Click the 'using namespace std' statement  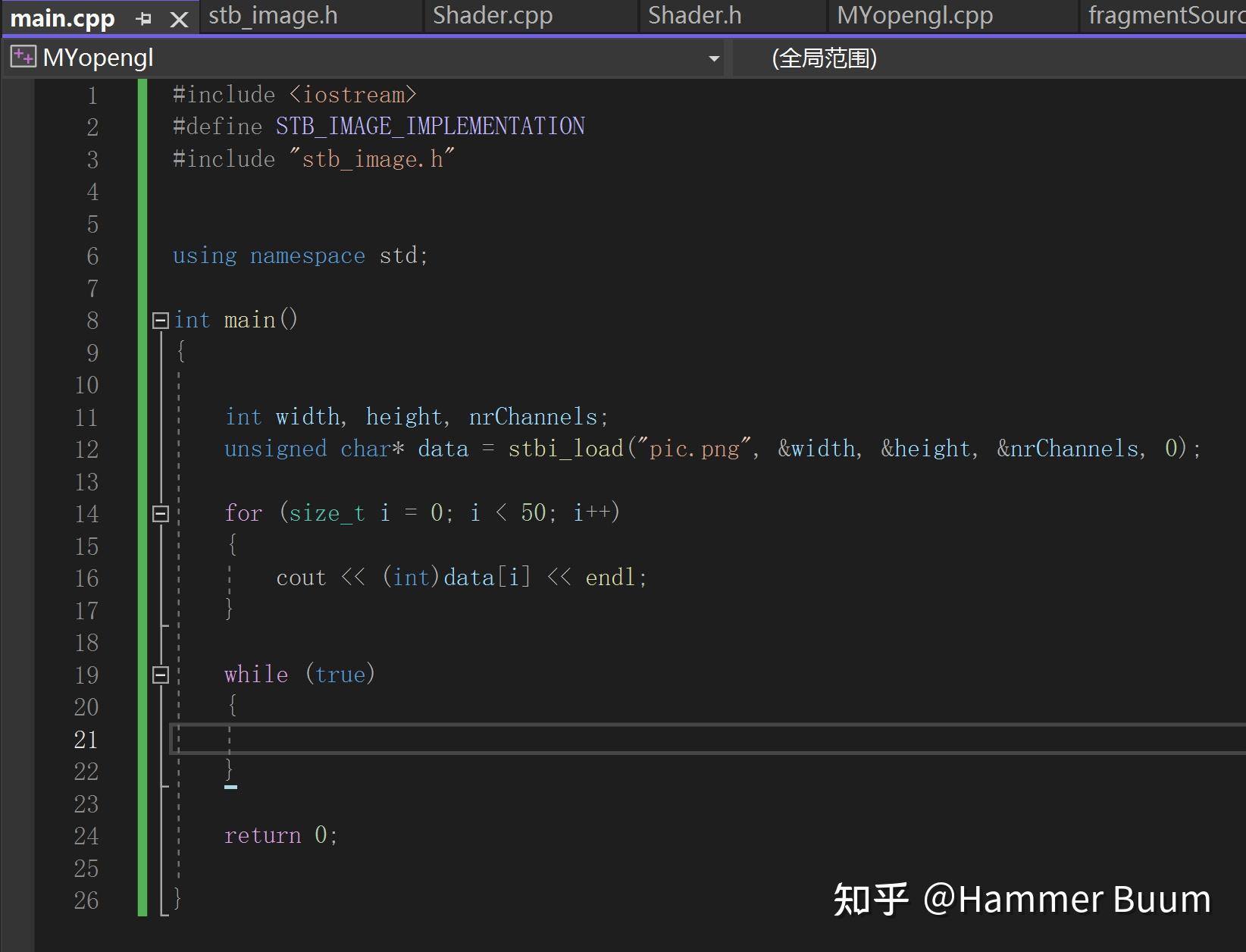point(299,255)
